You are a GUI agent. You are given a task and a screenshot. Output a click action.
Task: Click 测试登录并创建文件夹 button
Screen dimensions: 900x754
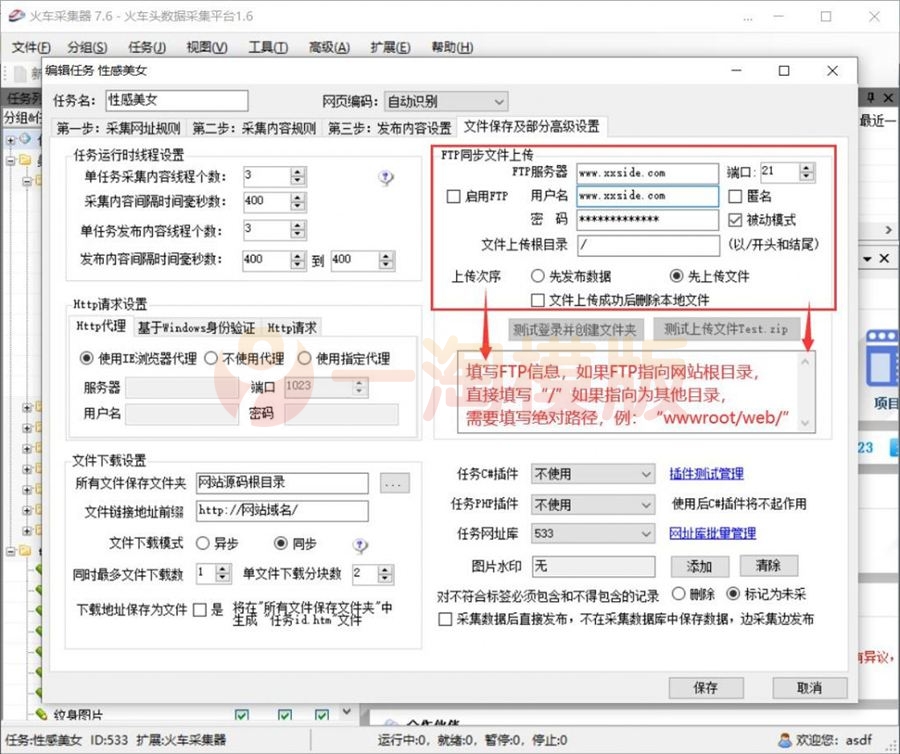pos(576,329)
